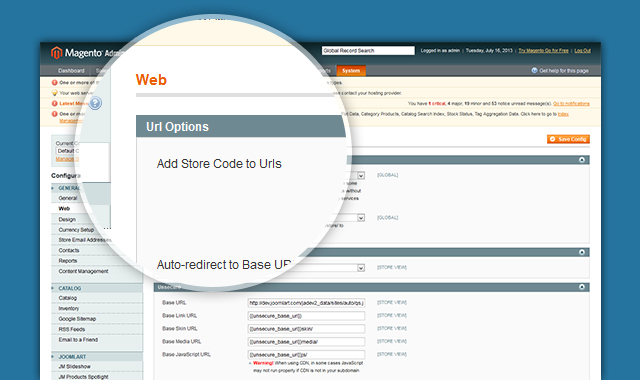Select the Web configuration tab
Viewport: 640px width, 380px height.
pyautogui.click(x=64, y=209)
